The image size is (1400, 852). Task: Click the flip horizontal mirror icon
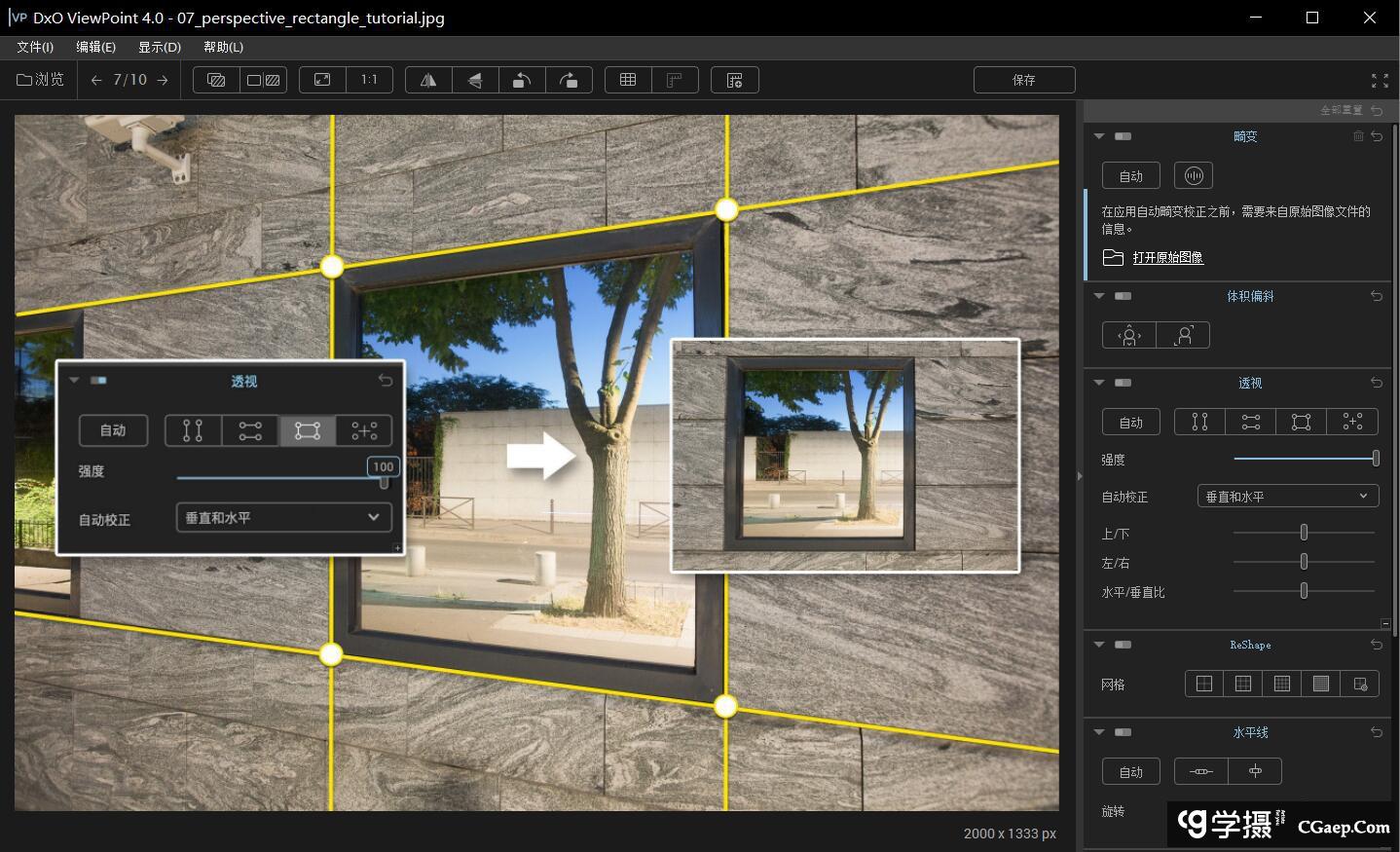428,80
